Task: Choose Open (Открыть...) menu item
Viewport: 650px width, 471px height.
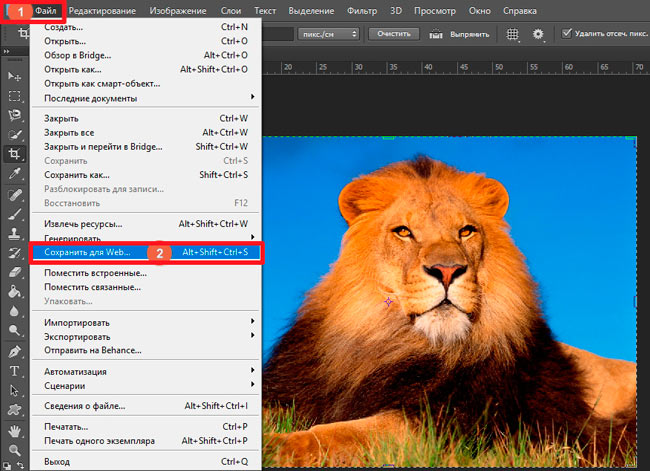Action: pyautogui.click(x=146, y=41)
